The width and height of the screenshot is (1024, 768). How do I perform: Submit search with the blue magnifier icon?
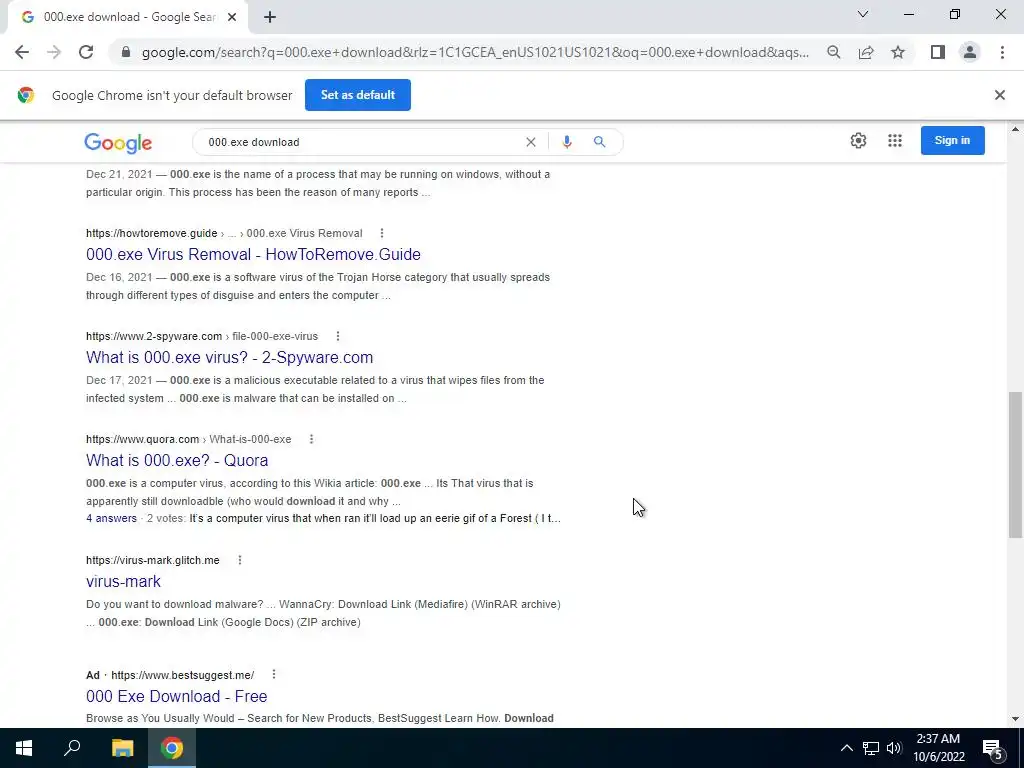tap(600, 142)
